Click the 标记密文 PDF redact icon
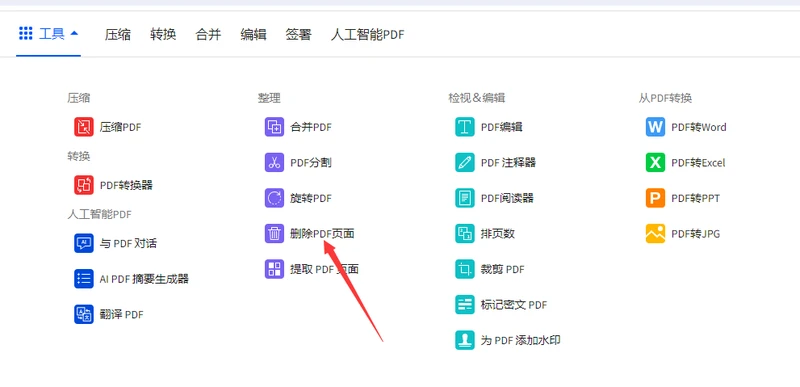Viewport: 800px width, 387px height. pyautogui.click(x=465, y=304)
